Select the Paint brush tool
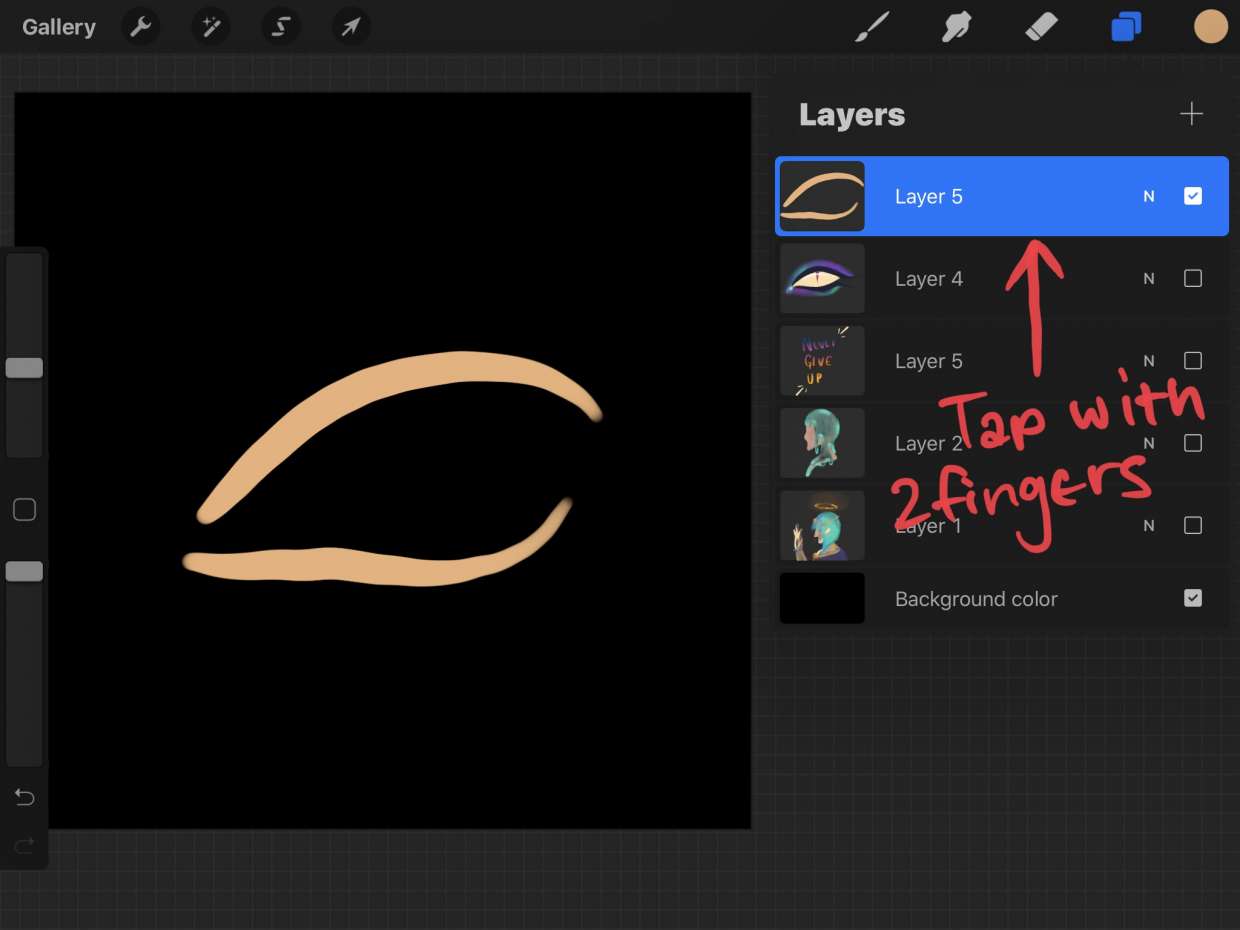Image resolution: width=1240 pixels, height=930 pixels. (872, 27)
